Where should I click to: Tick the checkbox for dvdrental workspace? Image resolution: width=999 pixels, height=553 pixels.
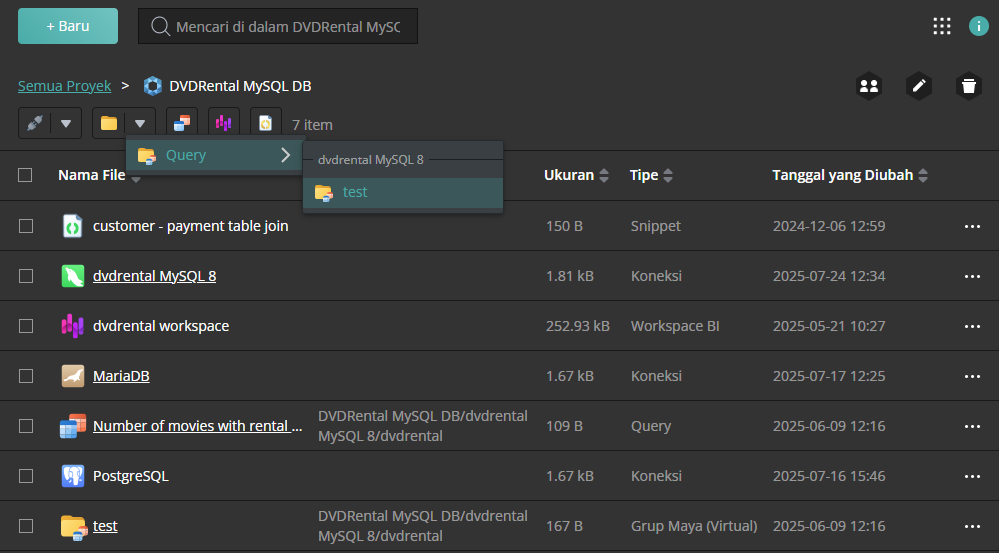[x=26, y=326]
